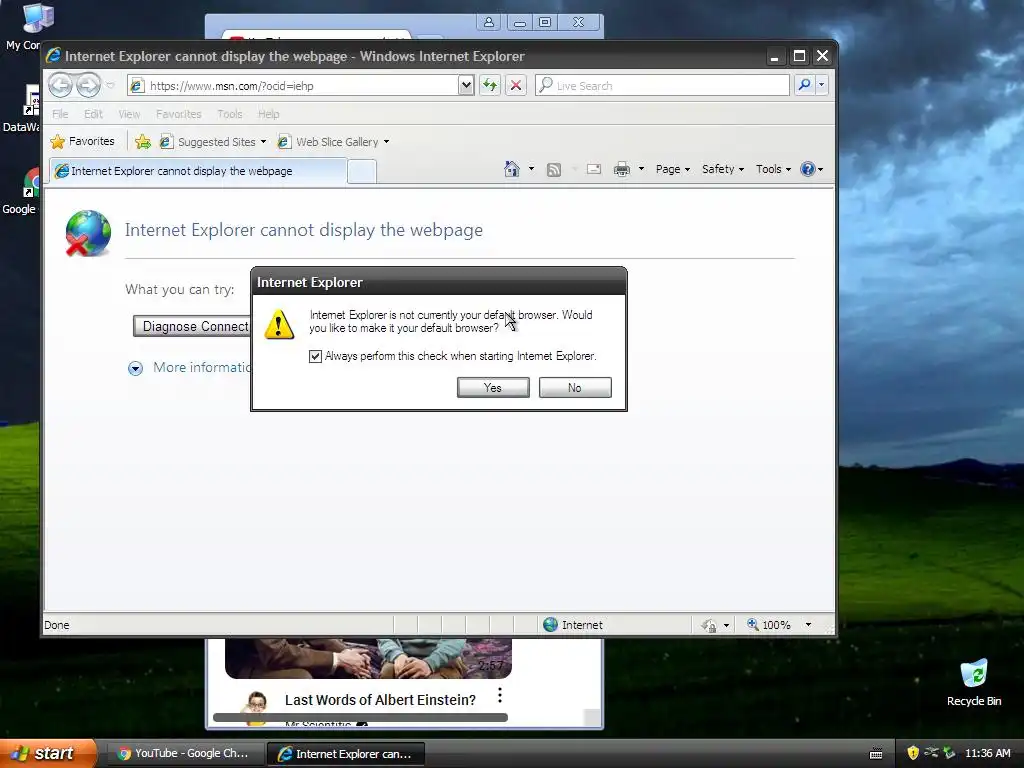Screen dimensions: 1024x768
Task: Switch to YouTube - Google Chrome taskbar button
Action: click(x=184, y=754)
